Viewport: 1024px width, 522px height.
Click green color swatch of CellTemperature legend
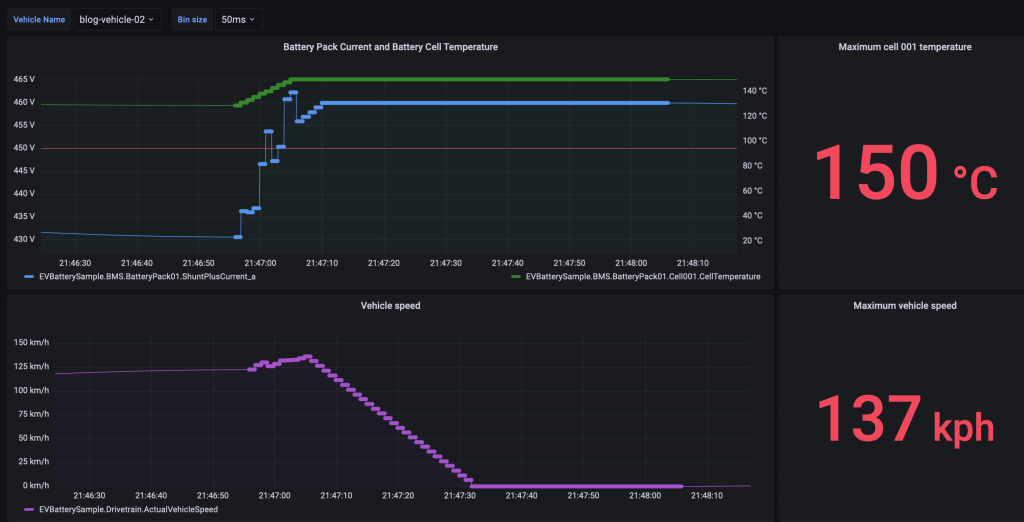516,277
